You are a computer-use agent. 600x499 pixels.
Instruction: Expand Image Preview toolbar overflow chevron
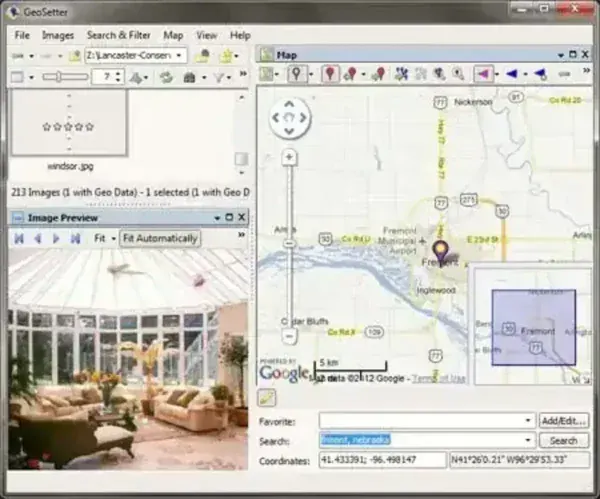(241, 235)
